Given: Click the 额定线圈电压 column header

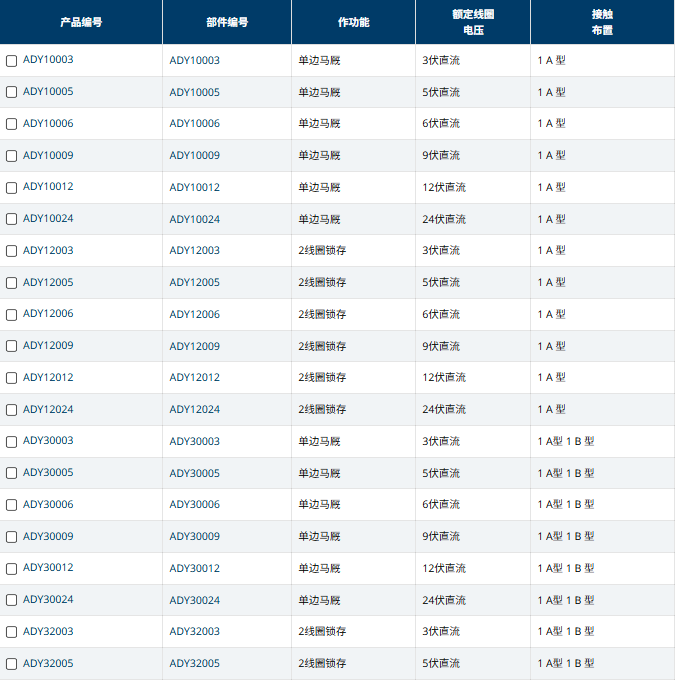Looking at the screenshot, I should (x=473, y=22).
